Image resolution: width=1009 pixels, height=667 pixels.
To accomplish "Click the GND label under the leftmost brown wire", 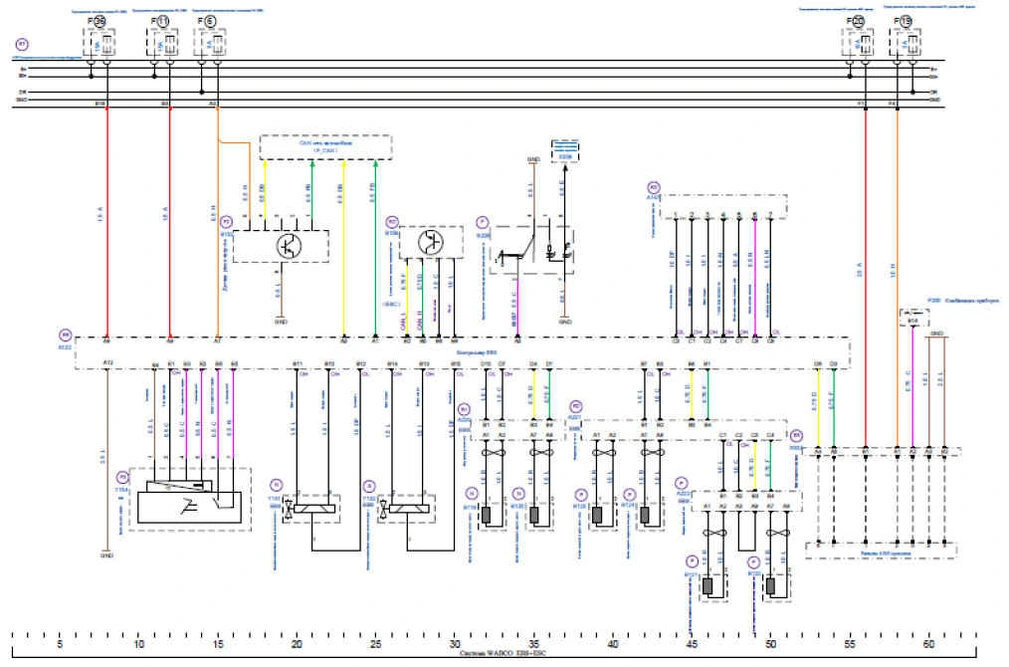I will pyautogui.click(x=105, y=555).
